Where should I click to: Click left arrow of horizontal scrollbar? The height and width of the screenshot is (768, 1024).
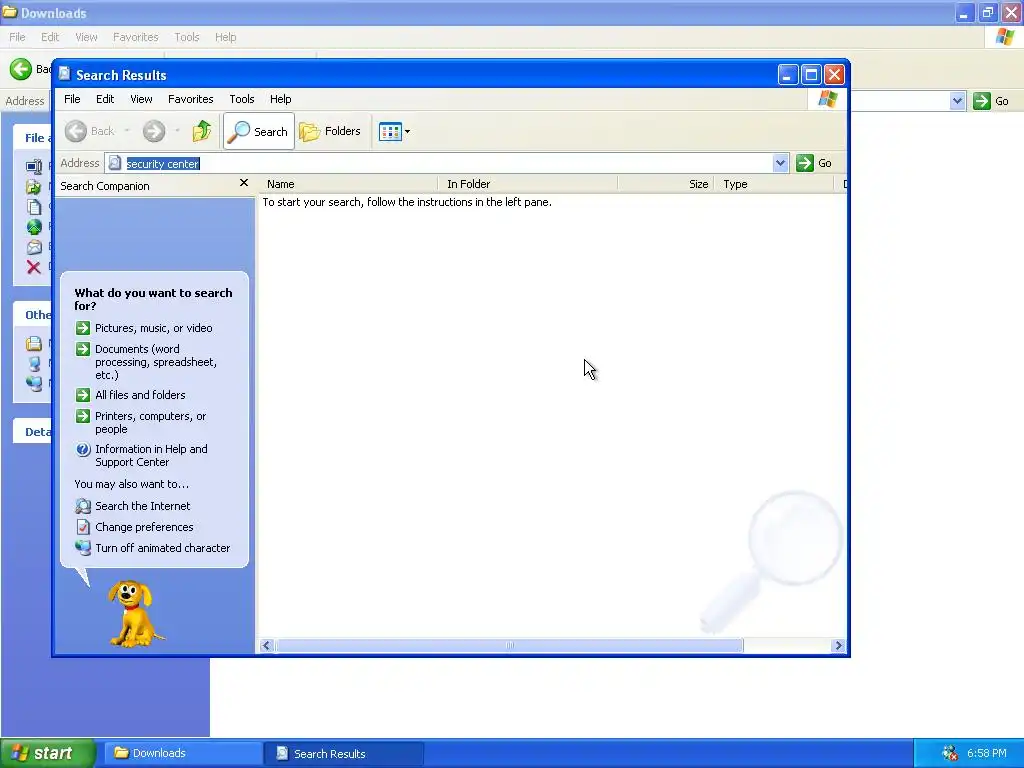pyautogui.click(x=266, y=646)
